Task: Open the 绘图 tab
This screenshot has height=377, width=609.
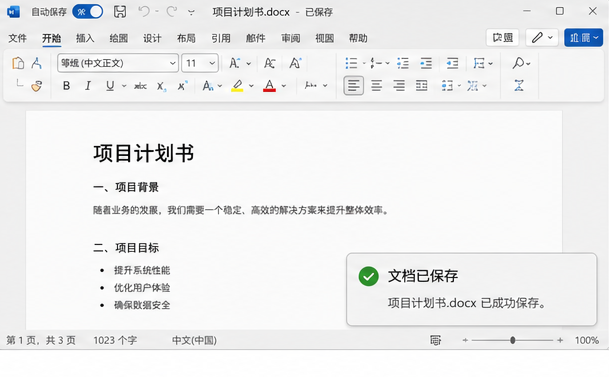Action: [118, 38]
